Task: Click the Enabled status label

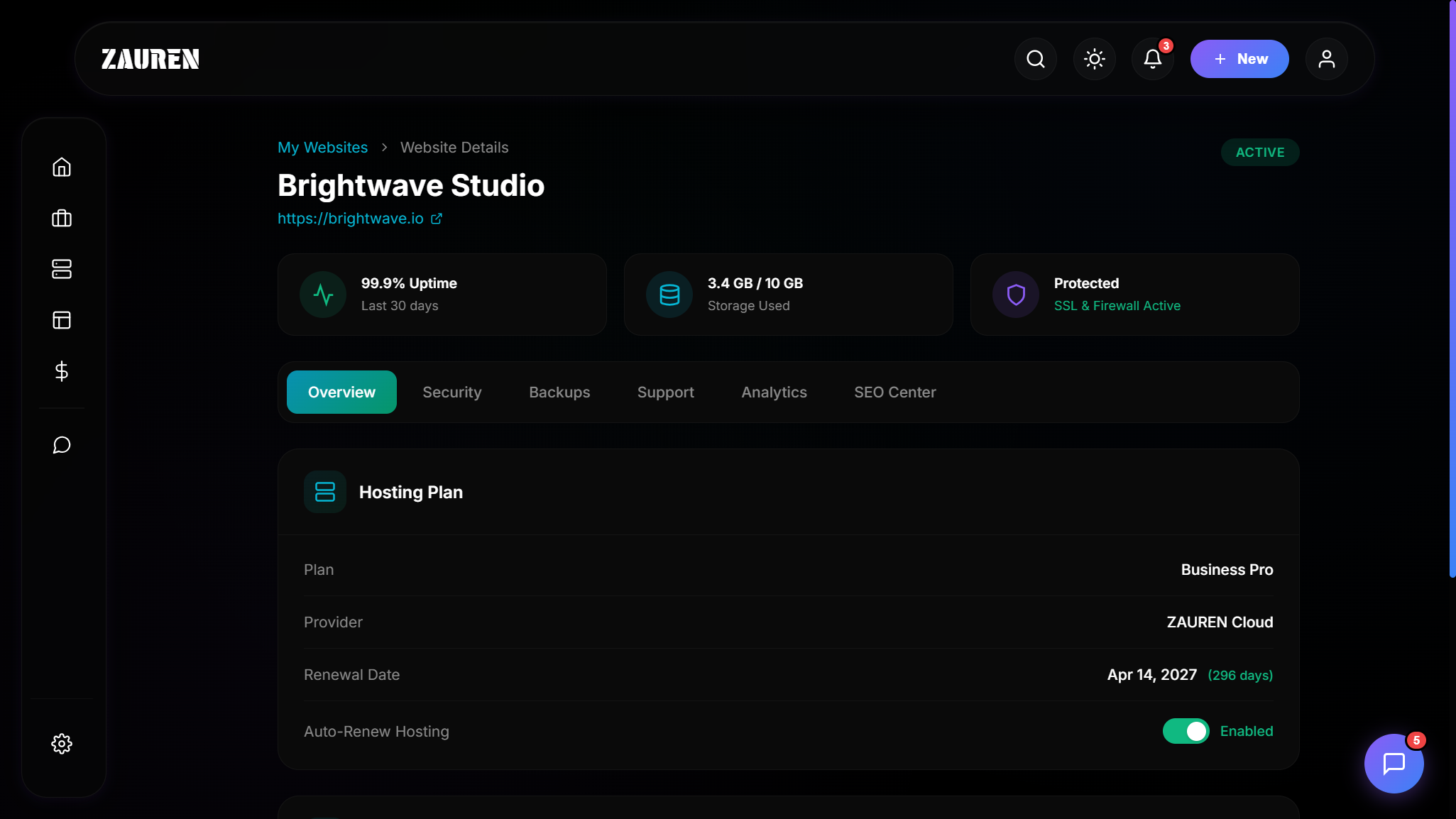Action: 1247,731
